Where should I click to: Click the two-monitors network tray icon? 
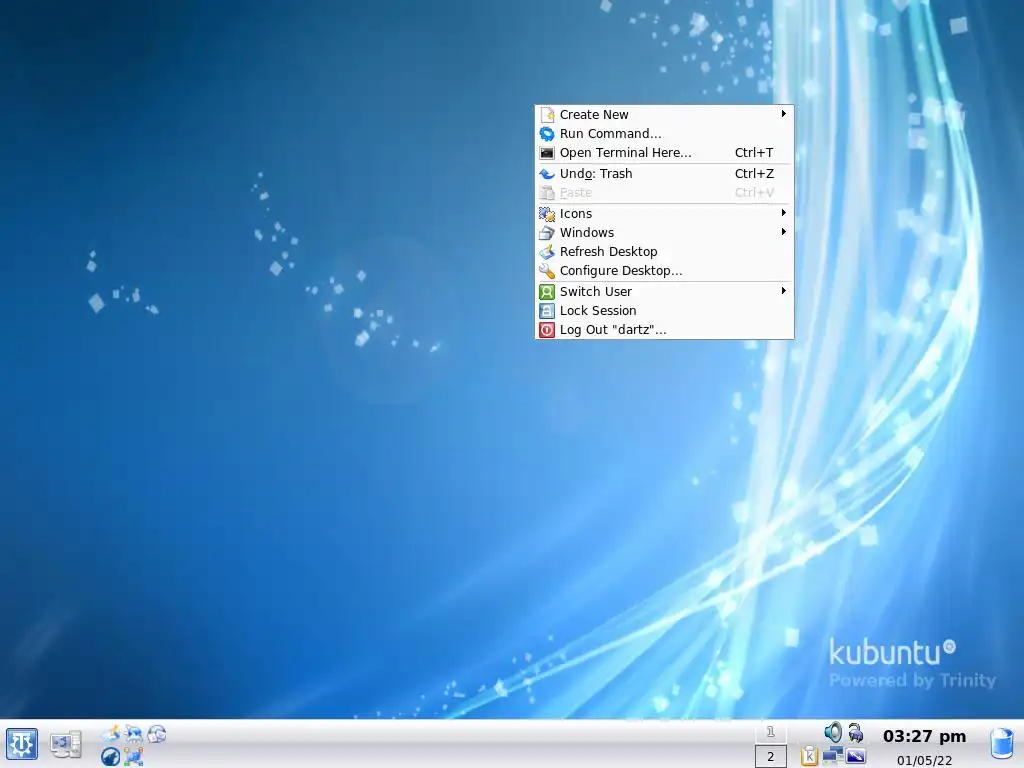click(x=833, y=755)
